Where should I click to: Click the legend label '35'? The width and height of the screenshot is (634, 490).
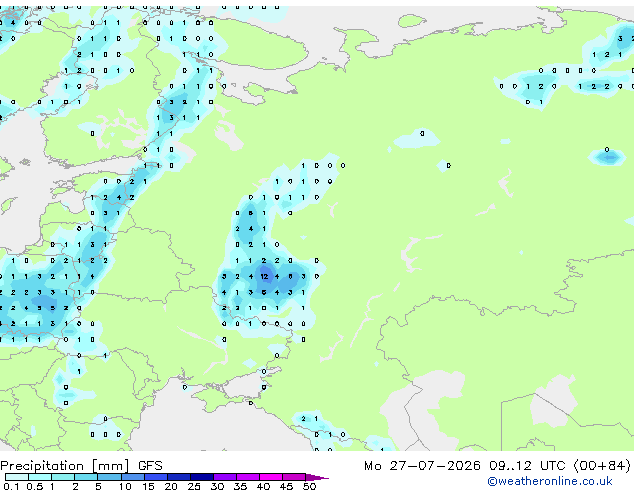[240, 486]
